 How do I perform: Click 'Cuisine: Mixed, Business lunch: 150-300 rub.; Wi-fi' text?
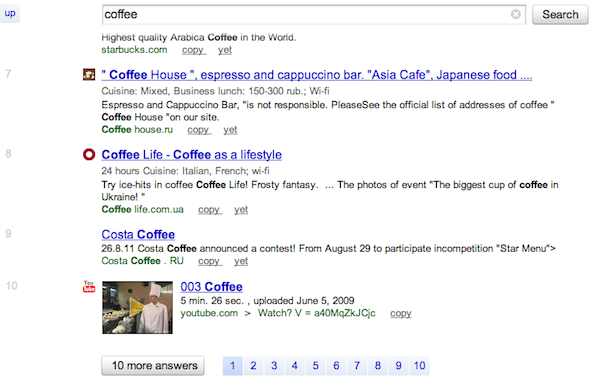[x=215, y=91]
